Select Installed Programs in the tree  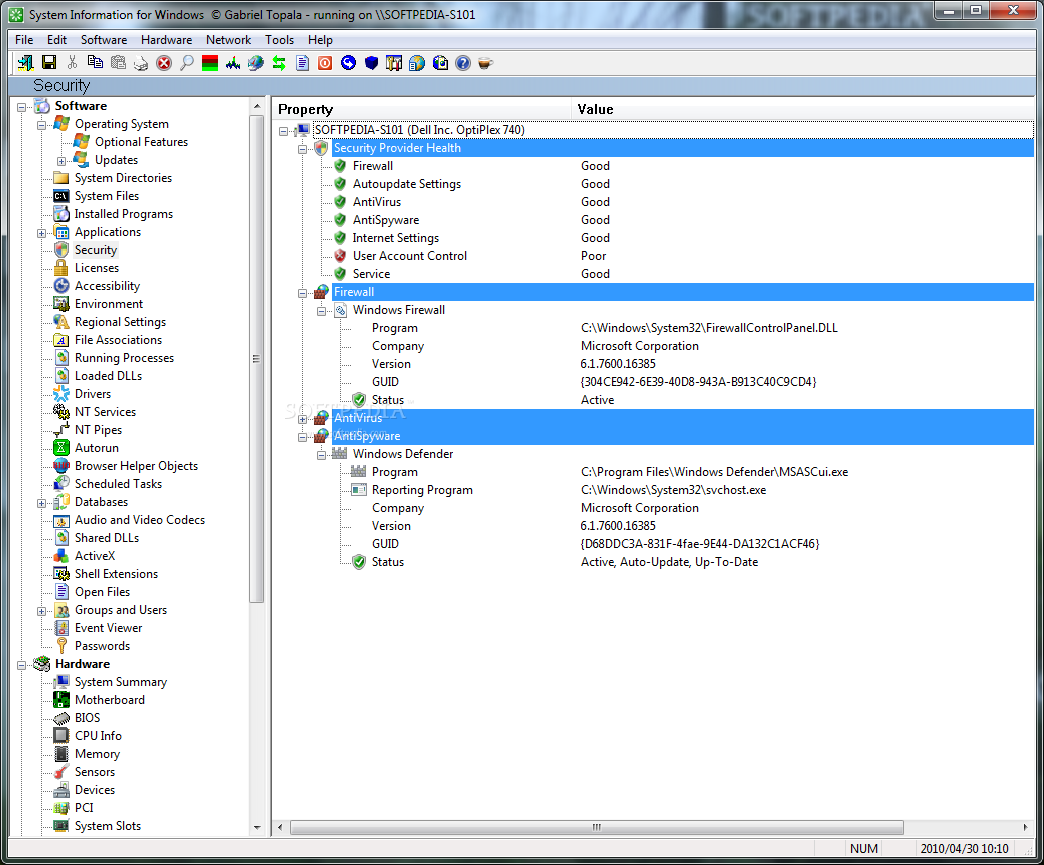tap(124, 214)
